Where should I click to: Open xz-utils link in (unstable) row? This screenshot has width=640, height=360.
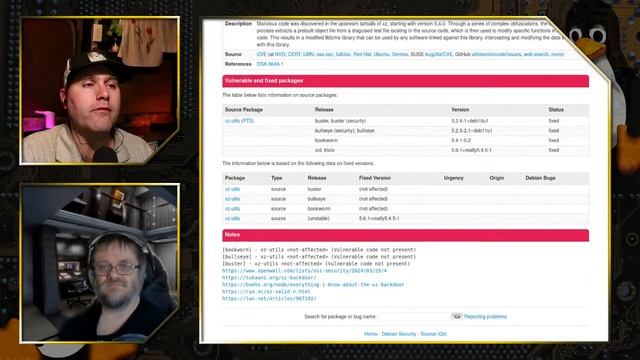(232, 219)
